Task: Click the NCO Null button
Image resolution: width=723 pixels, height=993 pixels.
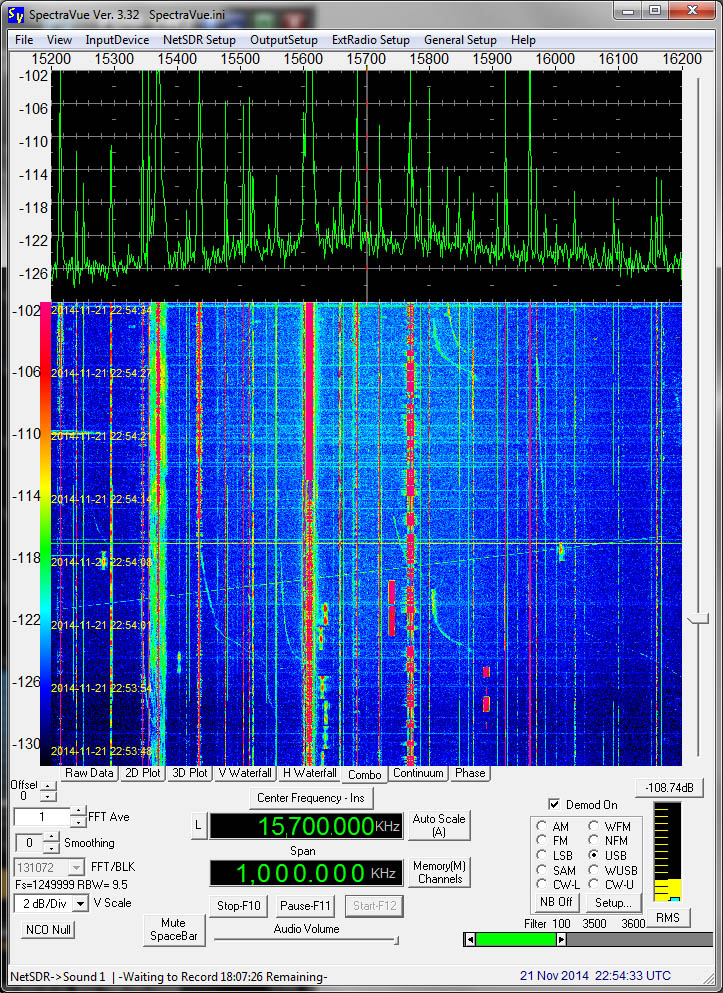Action: pos(48,930)
